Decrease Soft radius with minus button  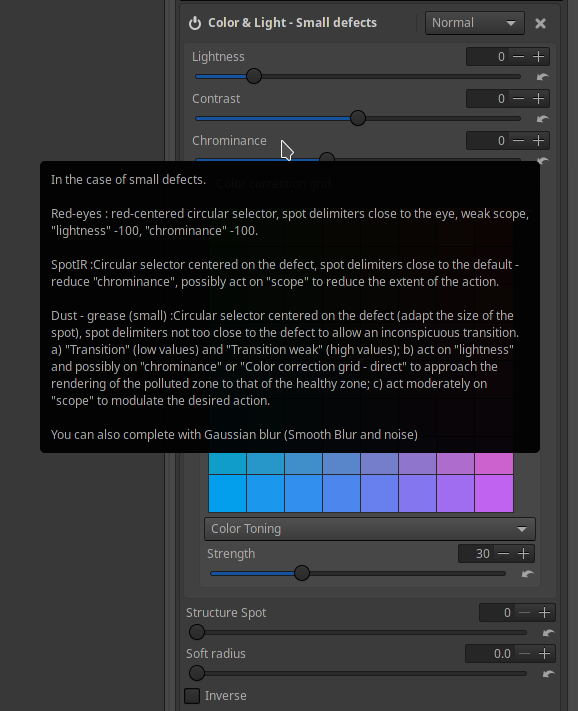[524, 653]
